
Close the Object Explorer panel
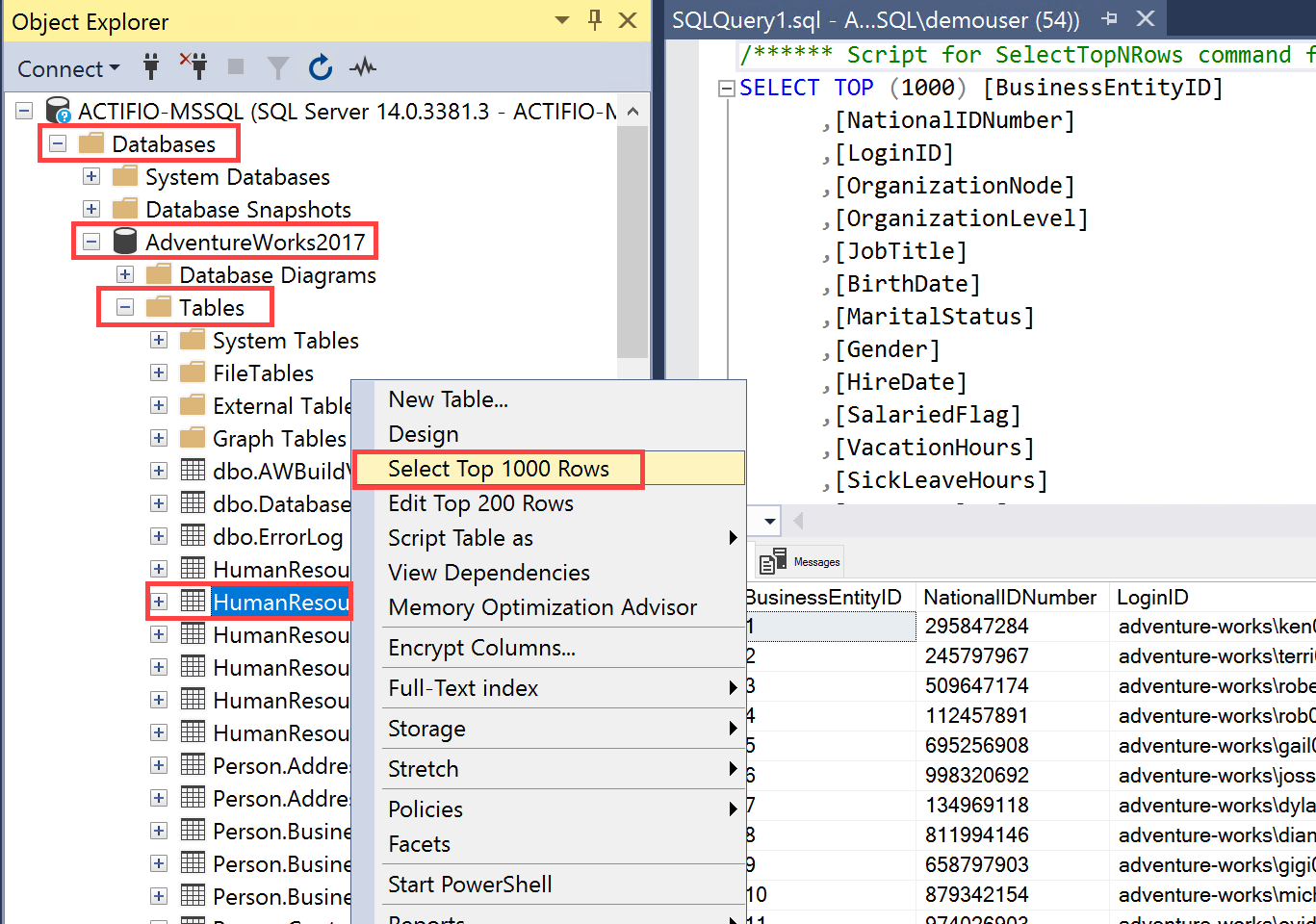[628, 20]
